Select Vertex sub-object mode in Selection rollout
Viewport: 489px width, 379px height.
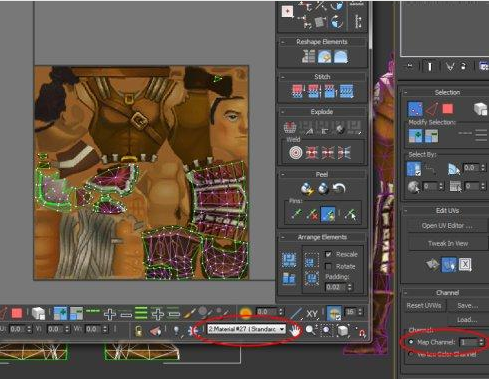(415, 109)
